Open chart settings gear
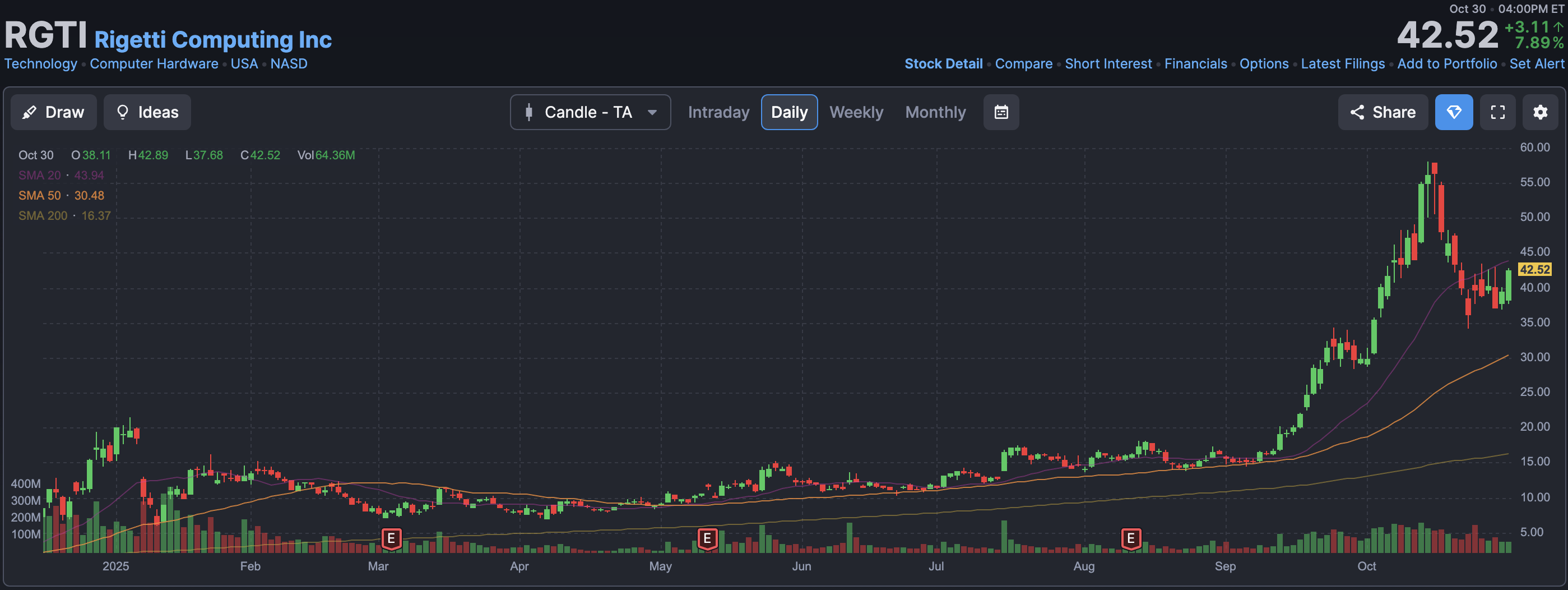The width and height of the screenshot is (1568, 590). [x=1540, y=112]
